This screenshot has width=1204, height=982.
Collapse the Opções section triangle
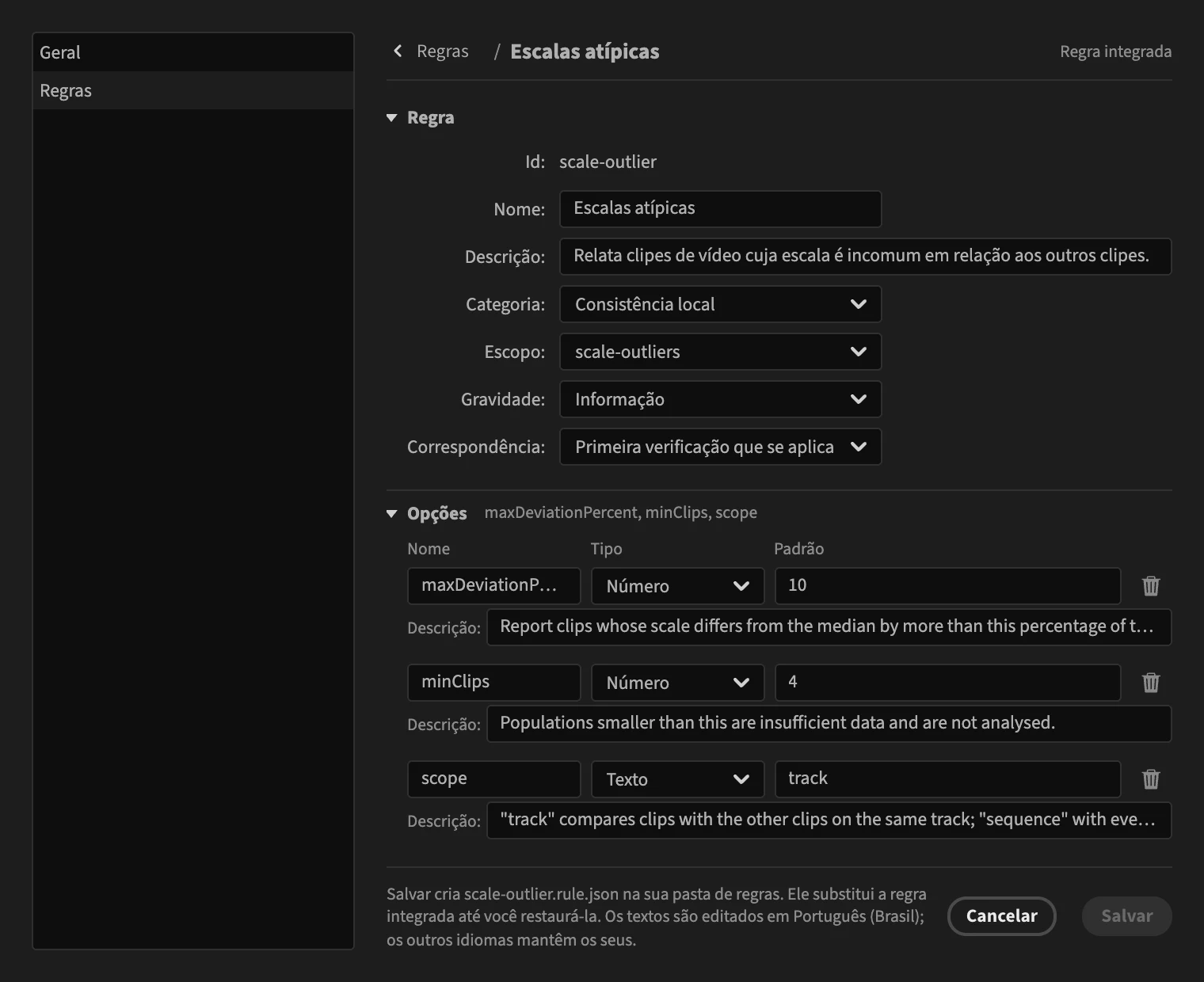[391, 514]
